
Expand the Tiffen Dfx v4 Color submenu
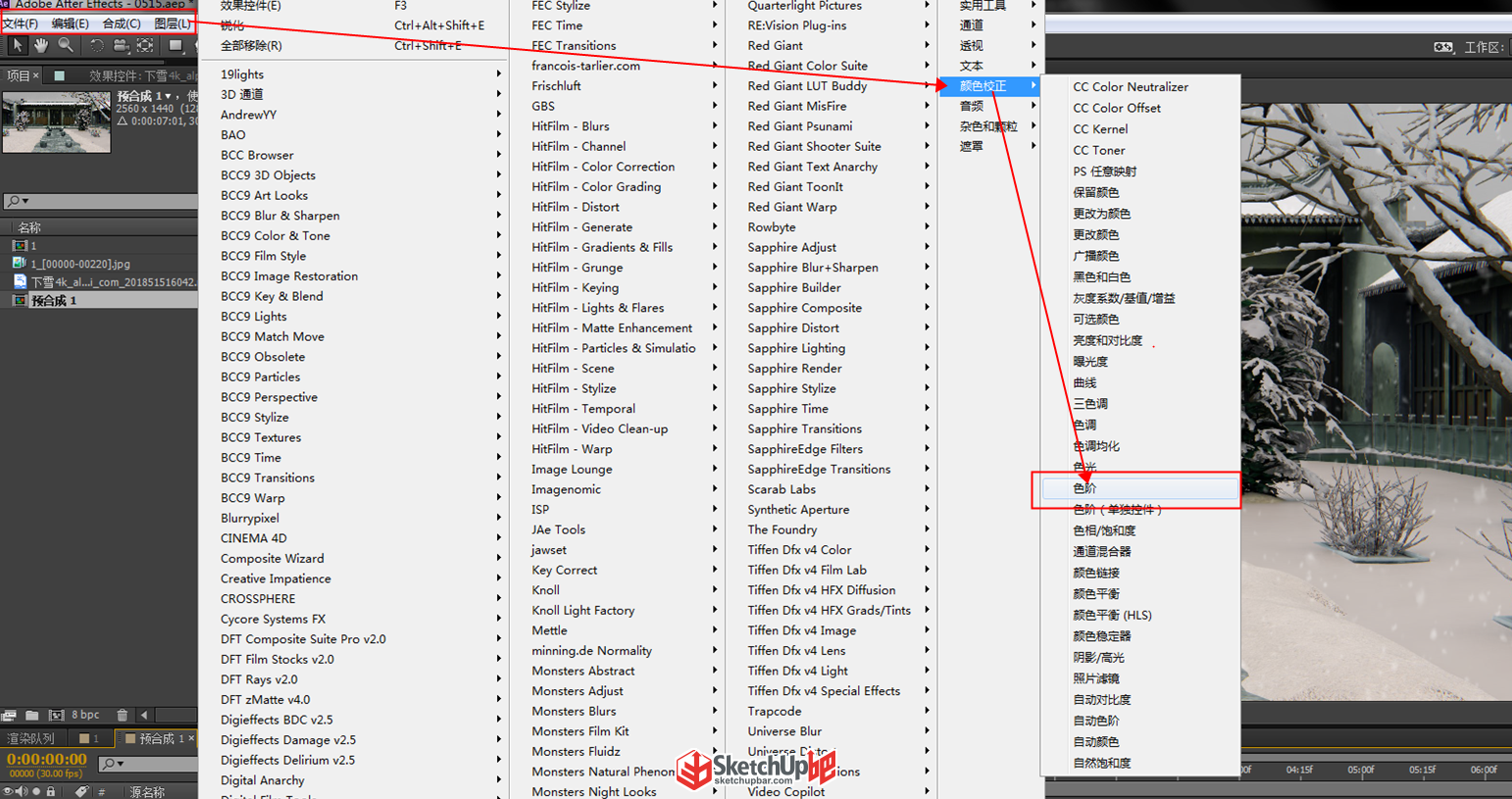point(832,550)
